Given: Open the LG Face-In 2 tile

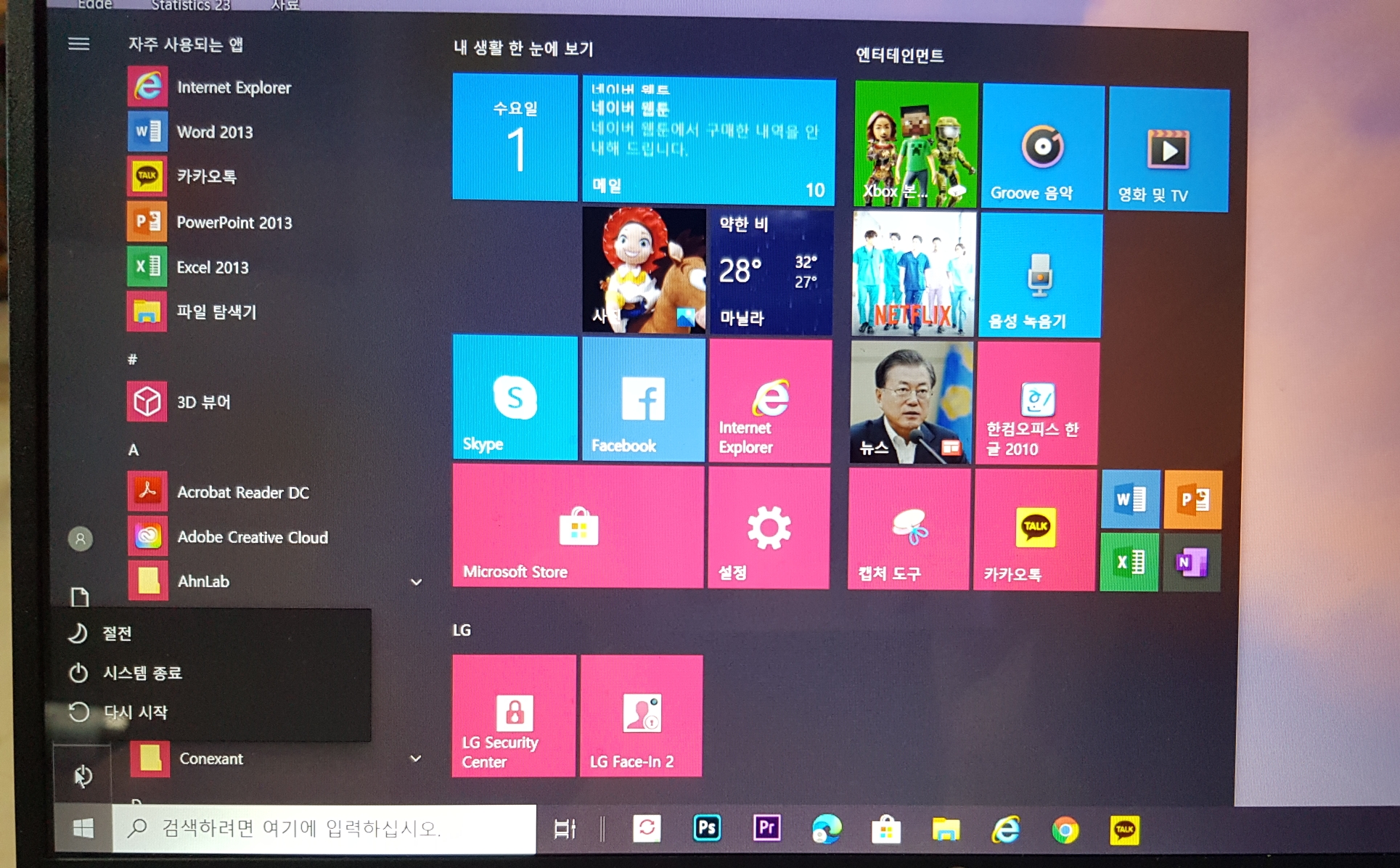Looking at the screenshot, I should coord(642,716).
